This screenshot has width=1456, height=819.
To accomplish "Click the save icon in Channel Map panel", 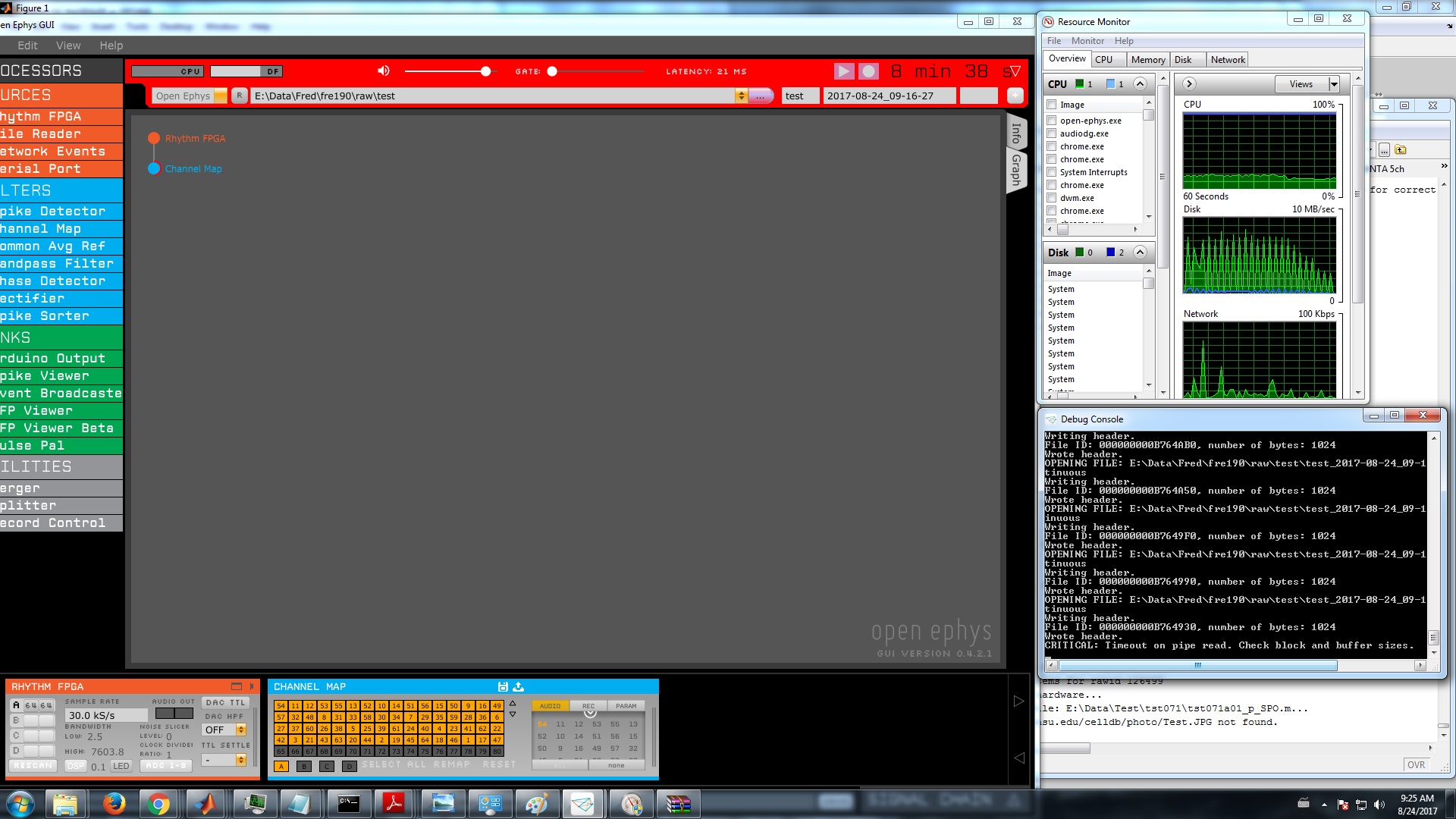I will tap(502, 686).
